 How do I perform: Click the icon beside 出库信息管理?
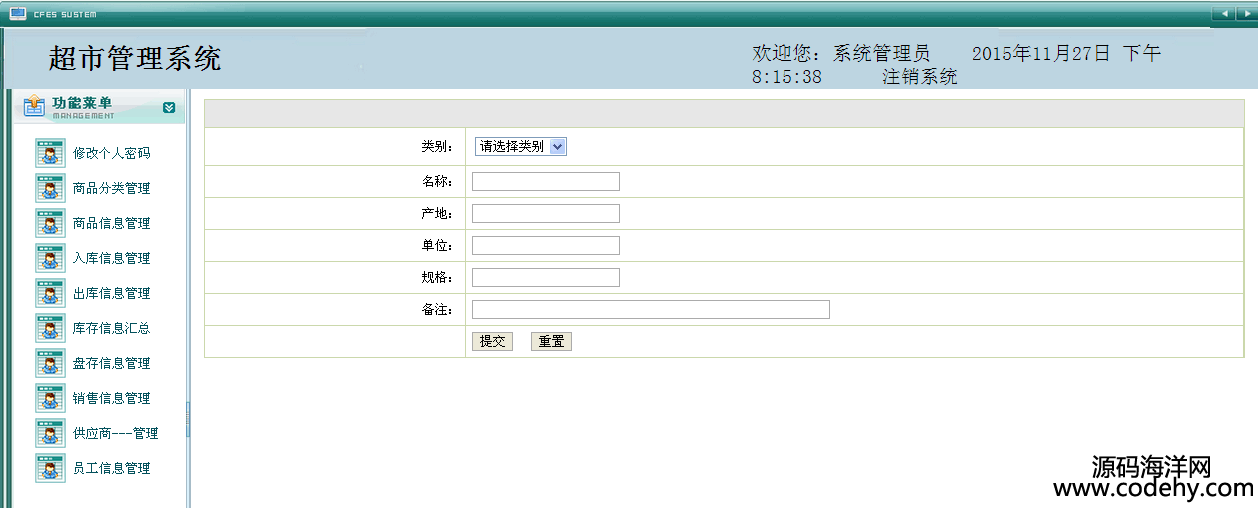[x=50, y=293]
